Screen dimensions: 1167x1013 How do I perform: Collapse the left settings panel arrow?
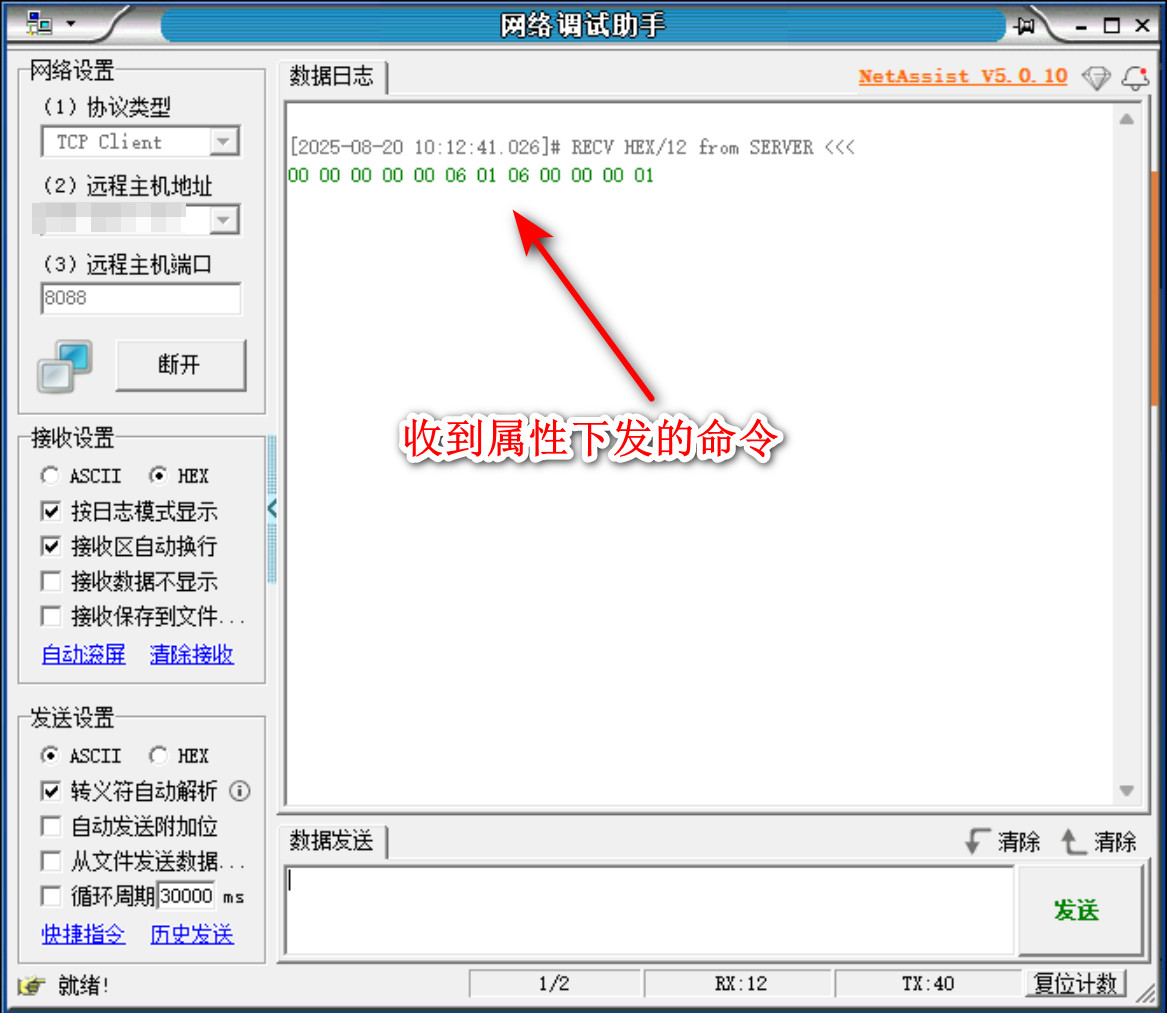pos(271,508)
